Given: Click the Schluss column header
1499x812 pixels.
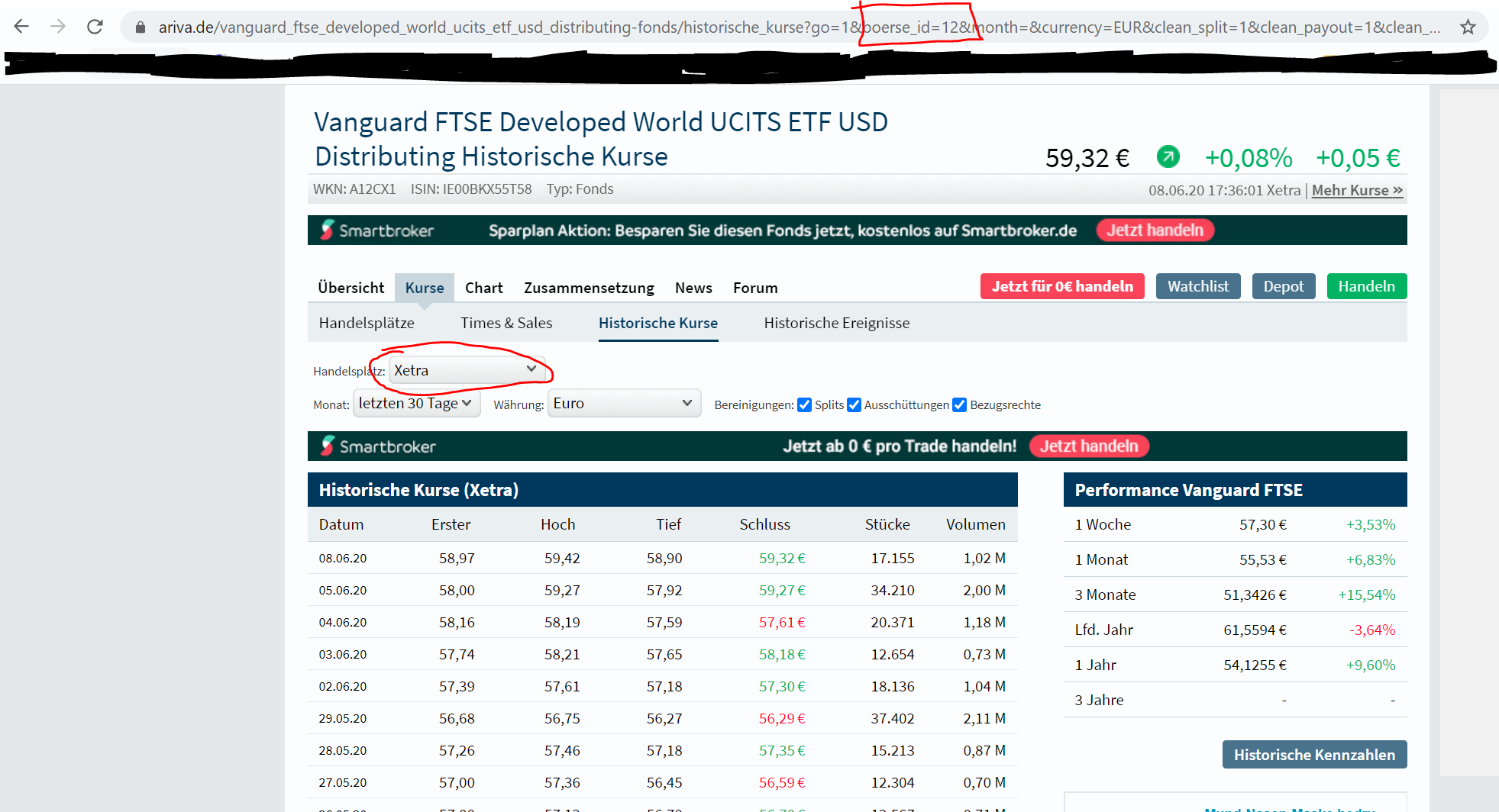Looking at the screenshot, I should (x=764, y=524).
